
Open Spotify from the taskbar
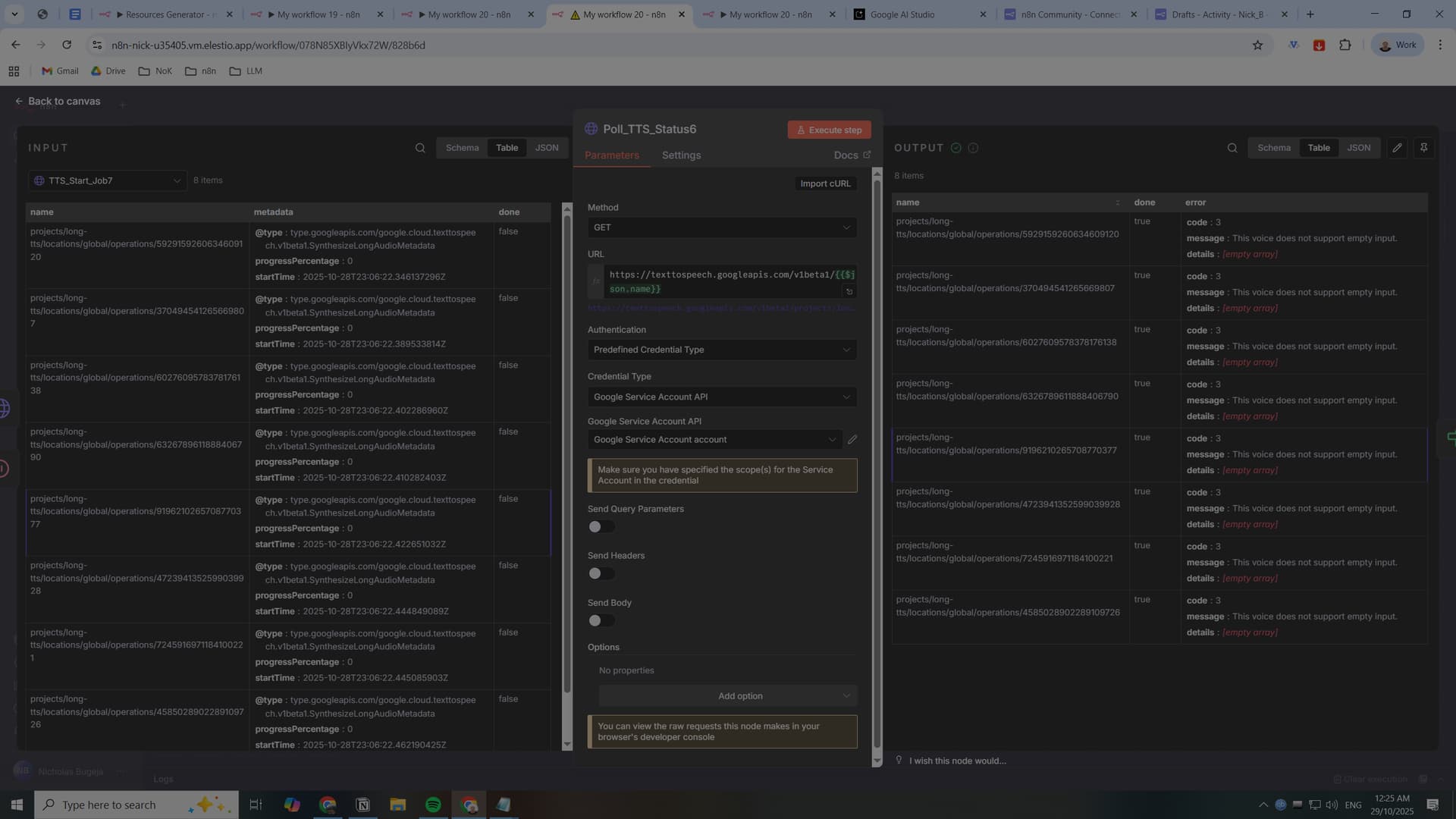coord(433,805)
